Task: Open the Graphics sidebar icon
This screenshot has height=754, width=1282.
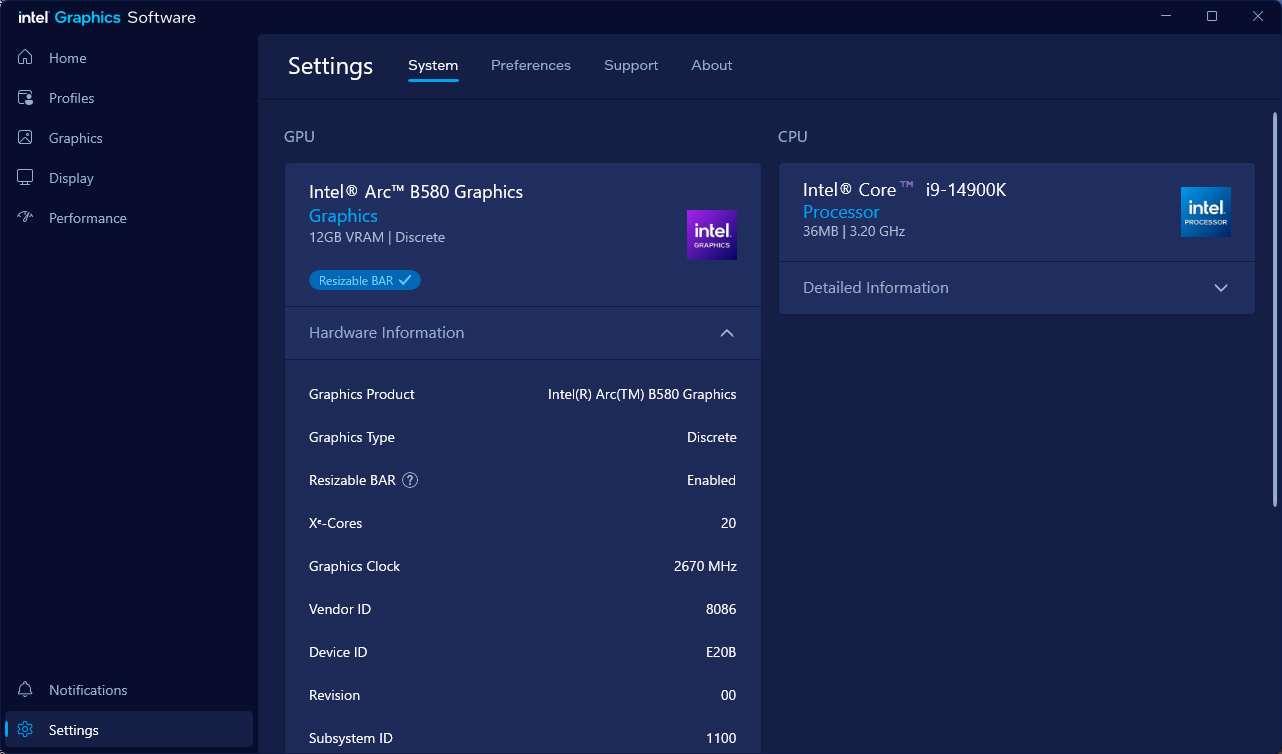Action: [x=26, y=138]
